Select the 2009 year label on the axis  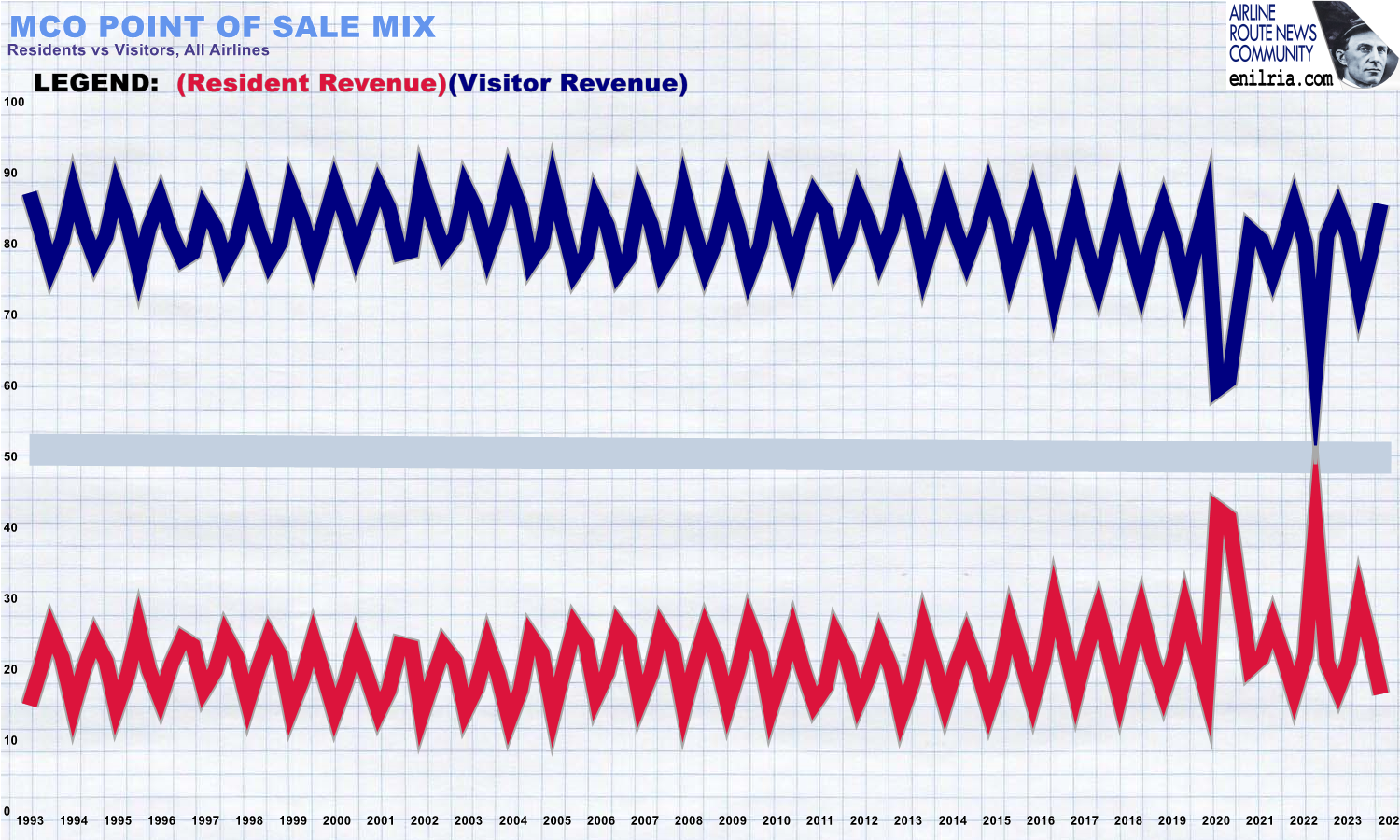point(733,820)
